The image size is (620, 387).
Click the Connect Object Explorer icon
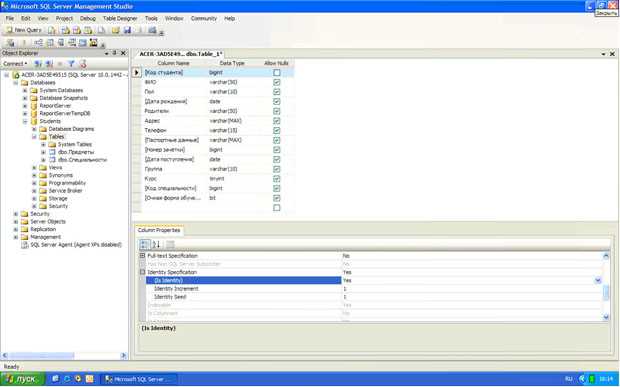point(38,63)
